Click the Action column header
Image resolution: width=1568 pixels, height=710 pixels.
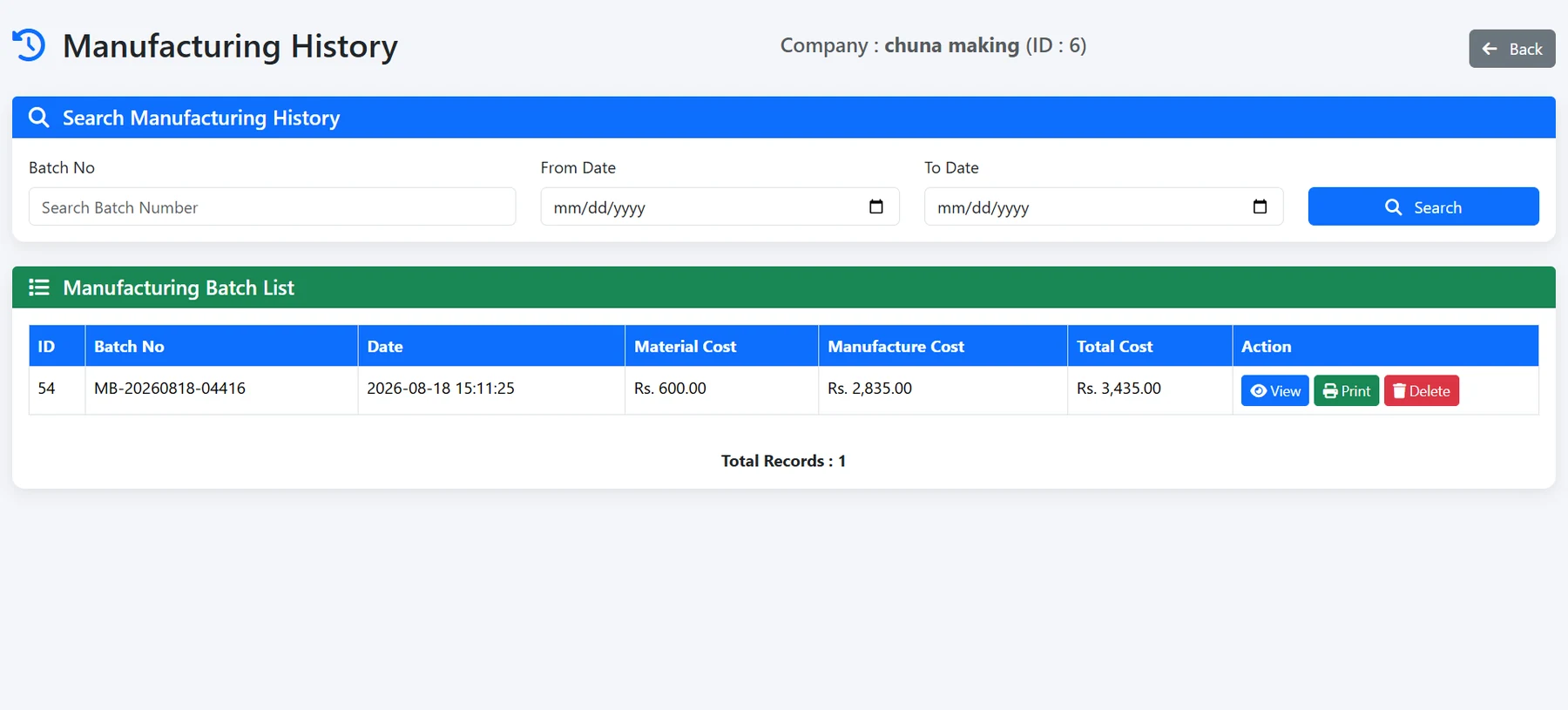coord(1385,346)
